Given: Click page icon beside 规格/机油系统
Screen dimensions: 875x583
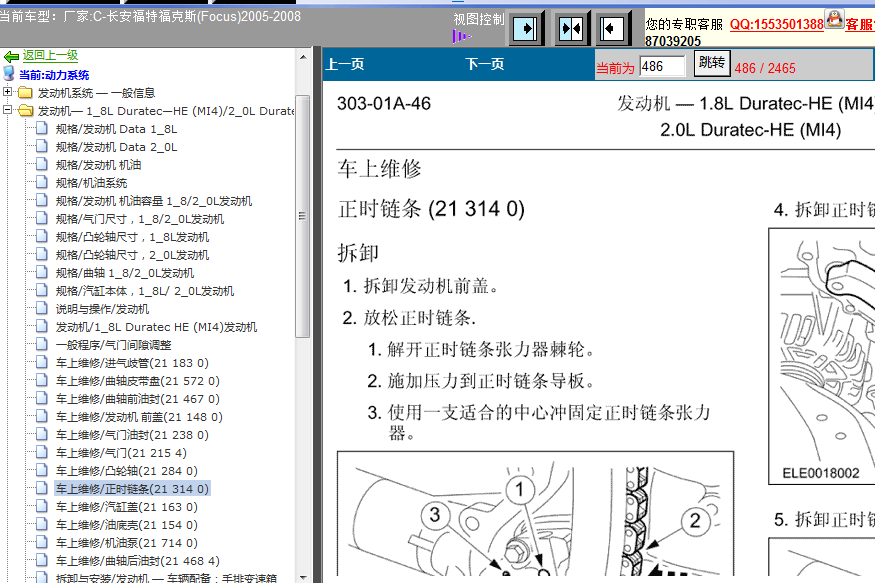Looking at the screenshot, I should [x=41, y=182].
